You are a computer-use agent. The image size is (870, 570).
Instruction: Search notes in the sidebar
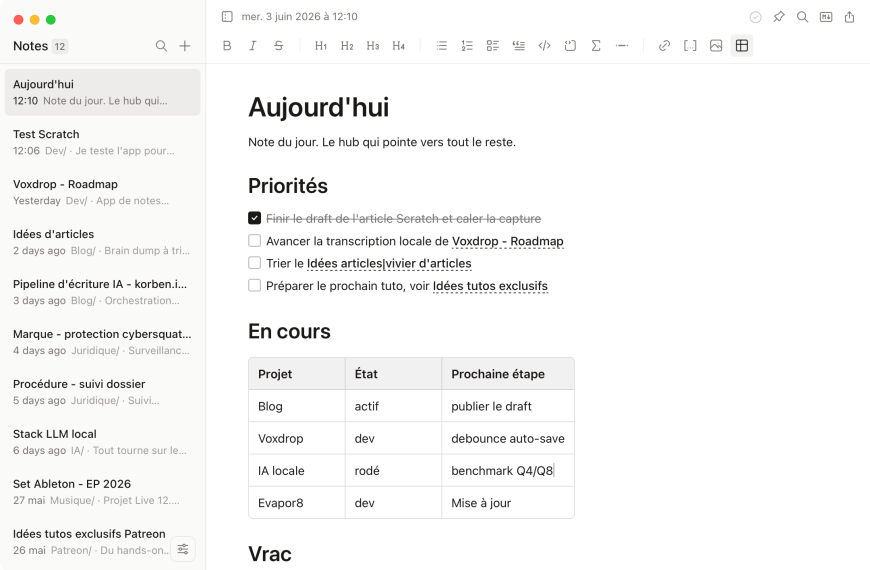pos(161,46)
